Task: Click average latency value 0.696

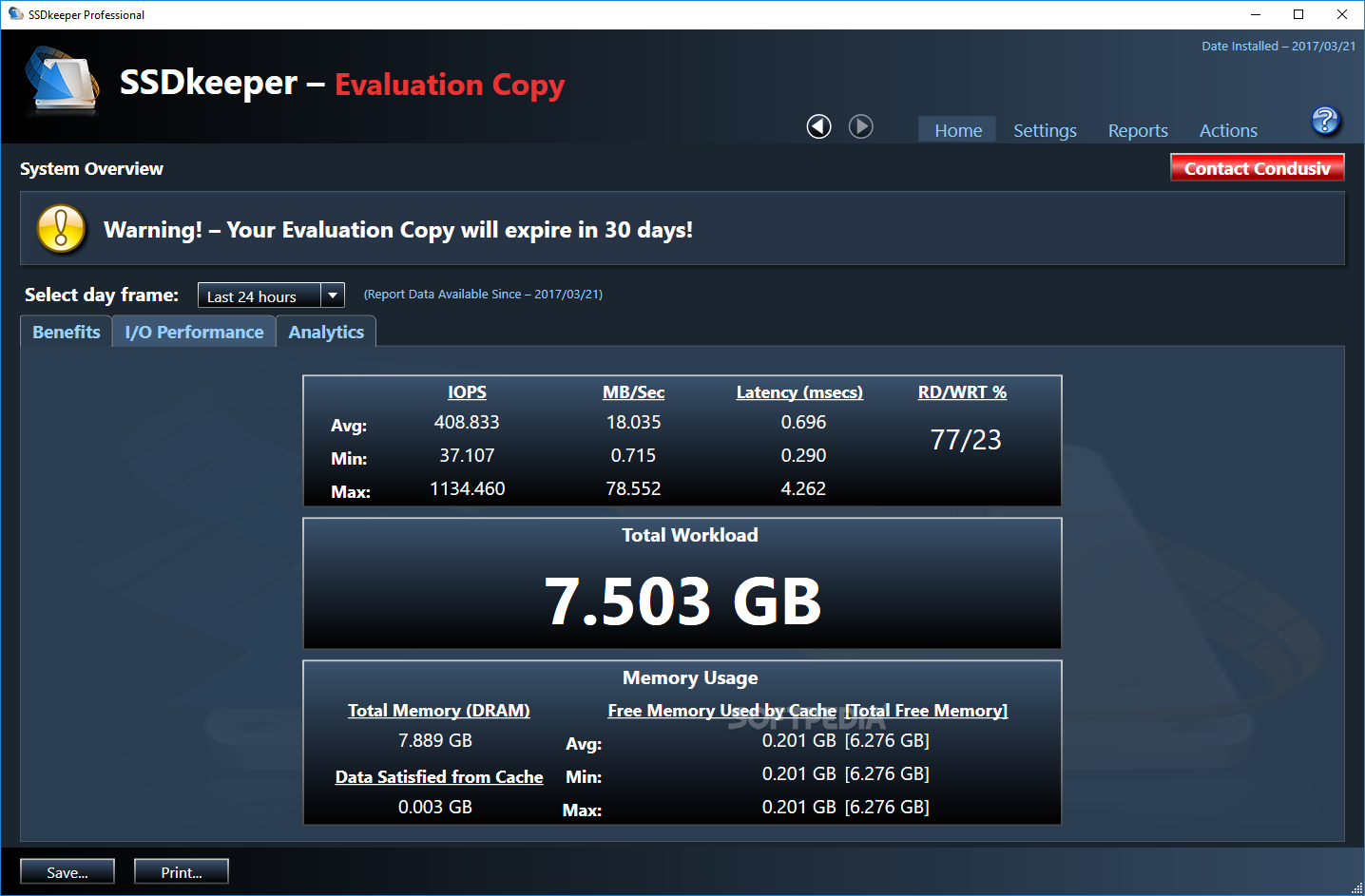Action: click(803, 422)
